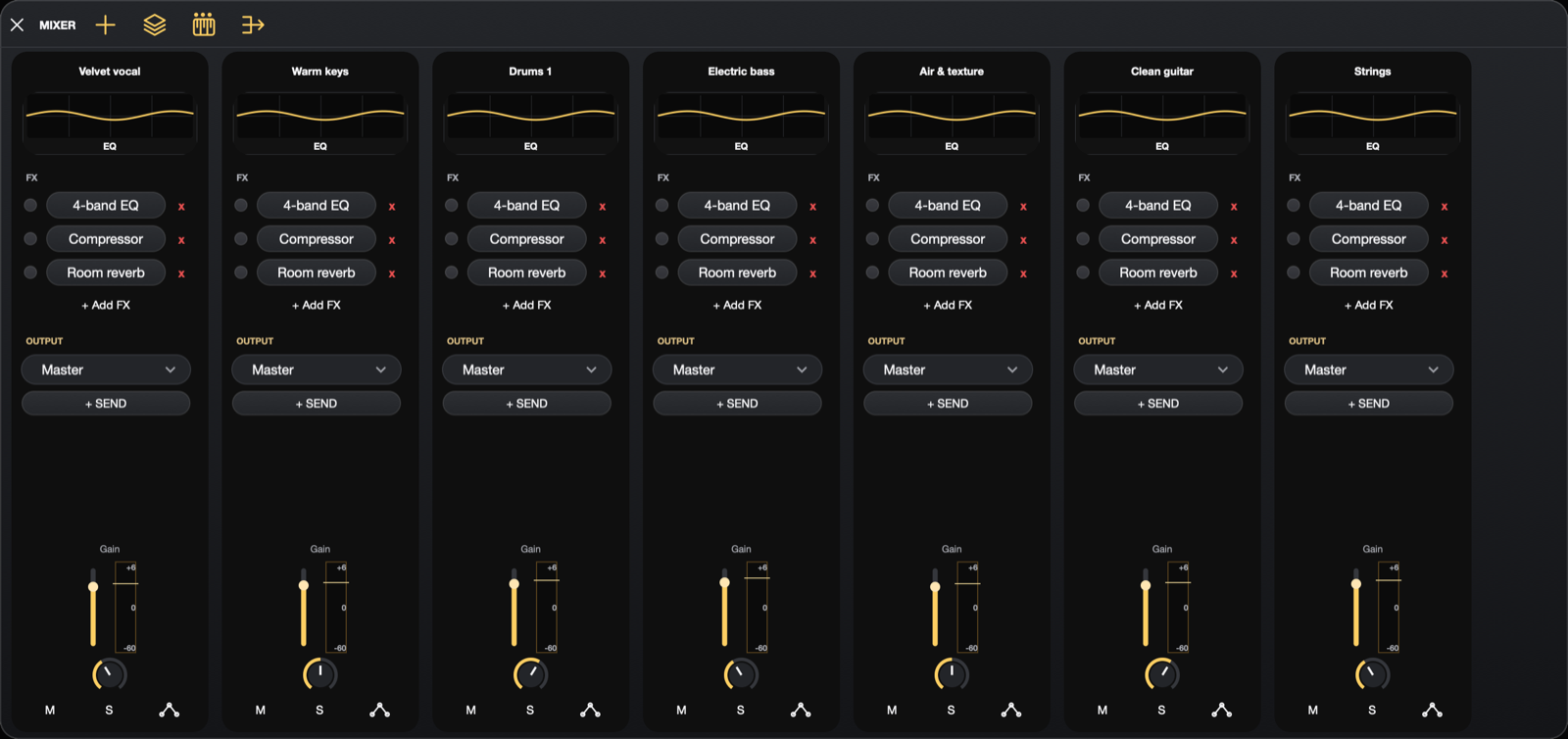Open Velvet vocal output Master dropdown
The height and width of the screenshot is (739, 1568).
tap(106, 369)
